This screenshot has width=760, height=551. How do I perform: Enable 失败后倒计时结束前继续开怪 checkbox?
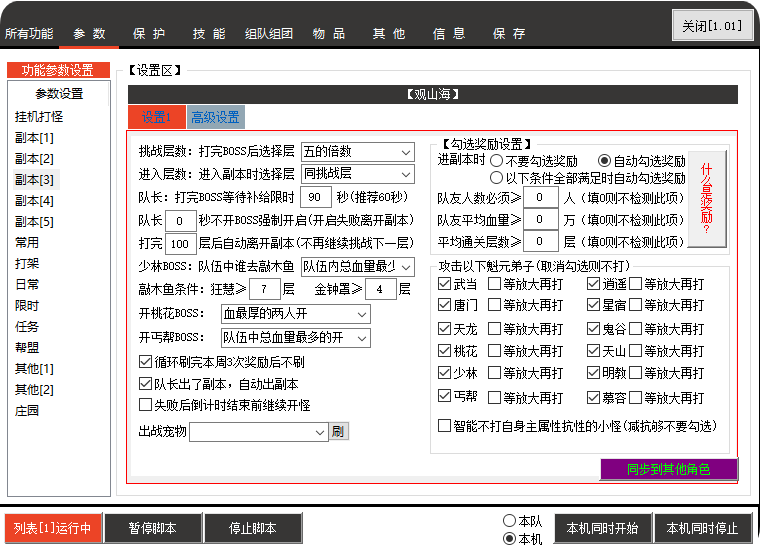[x=145, y=405]
